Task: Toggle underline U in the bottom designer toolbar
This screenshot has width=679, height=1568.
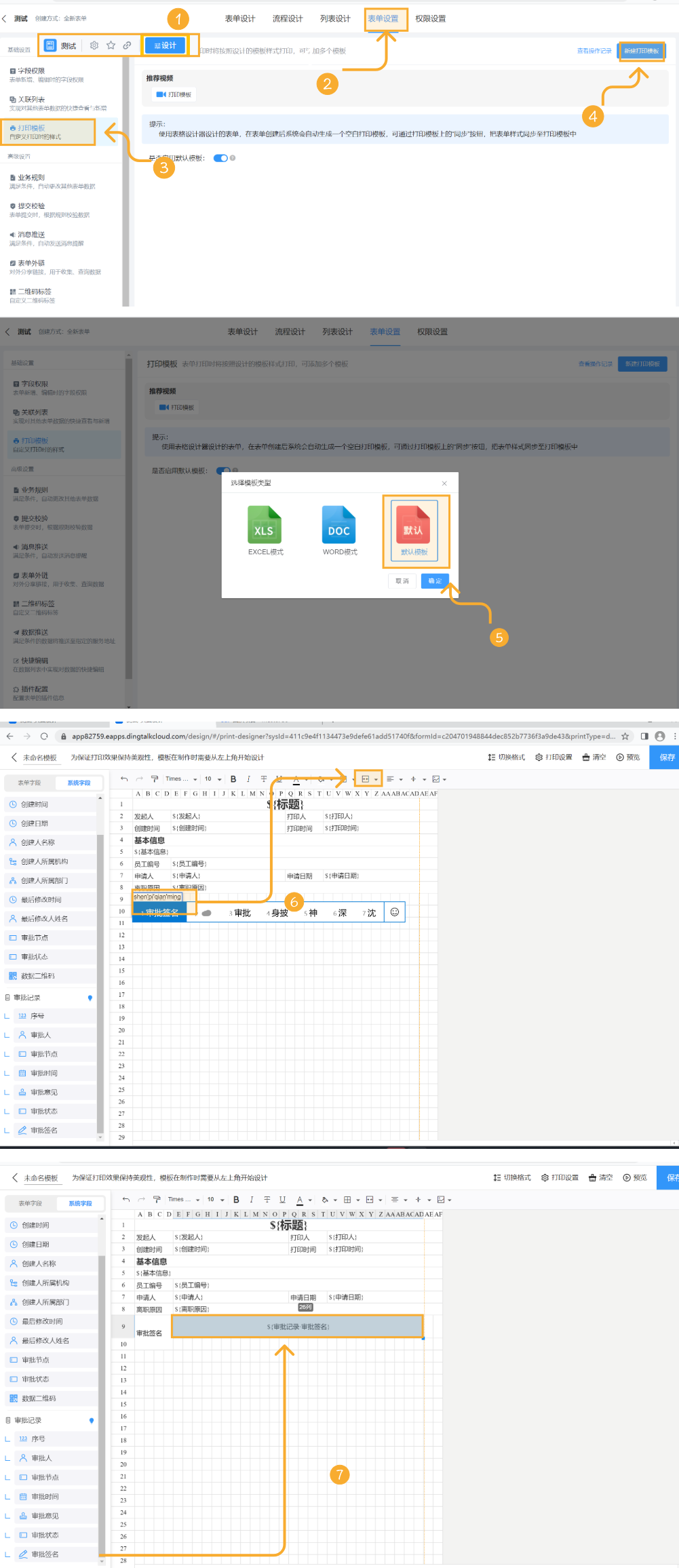Action: pos(282,1200)
